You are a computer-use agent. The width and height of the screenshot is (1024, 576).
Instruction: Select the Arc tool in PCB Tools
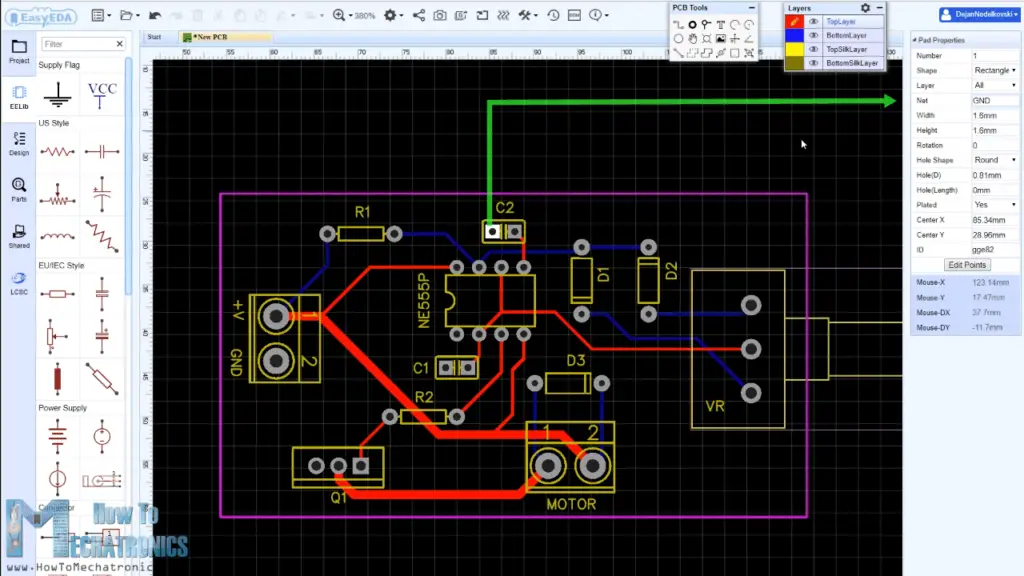tap(735, 23)
